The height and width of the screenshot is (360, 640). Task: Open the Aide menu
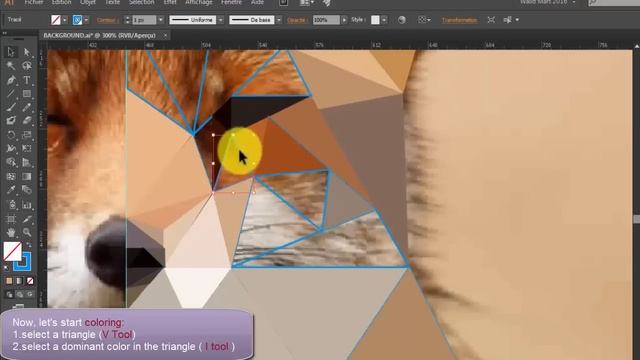coord(257,2)
